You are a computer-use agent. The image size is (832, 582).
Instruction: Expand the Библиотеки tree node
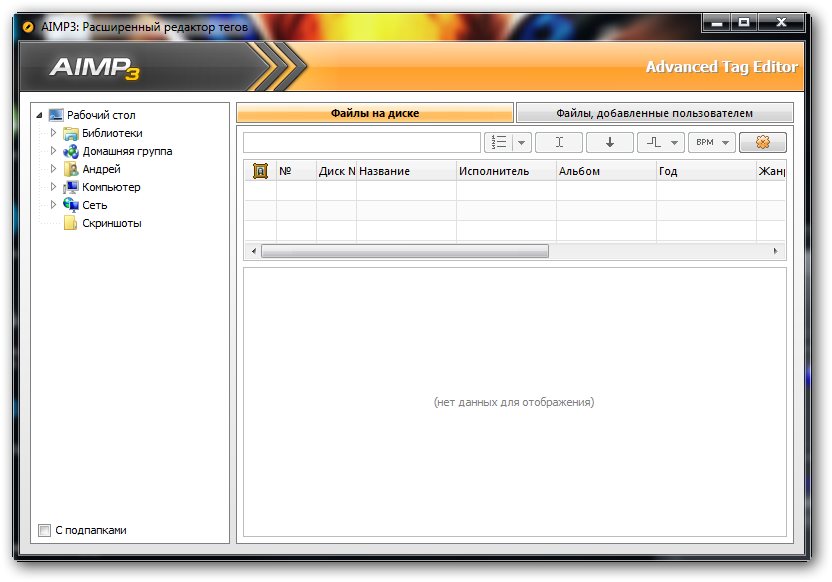[x=54, y=133]
